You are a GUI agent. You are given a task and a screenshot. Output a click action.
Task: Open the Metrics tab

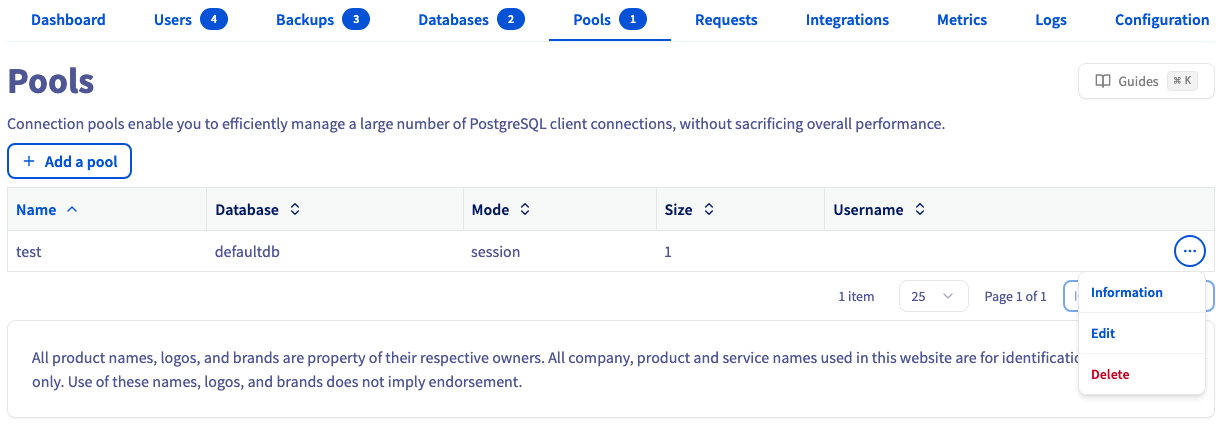point(962,20)
